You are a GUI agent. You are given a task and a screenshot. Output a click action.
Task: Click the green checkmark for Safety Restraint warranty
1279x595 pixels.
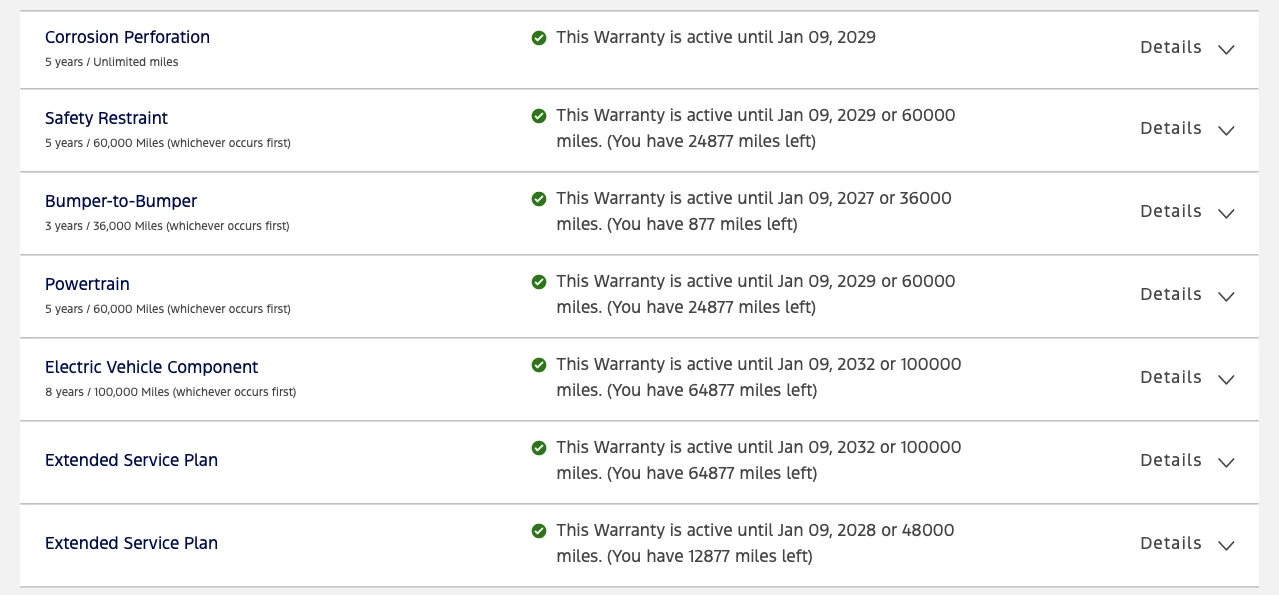[x=539, y=116]
